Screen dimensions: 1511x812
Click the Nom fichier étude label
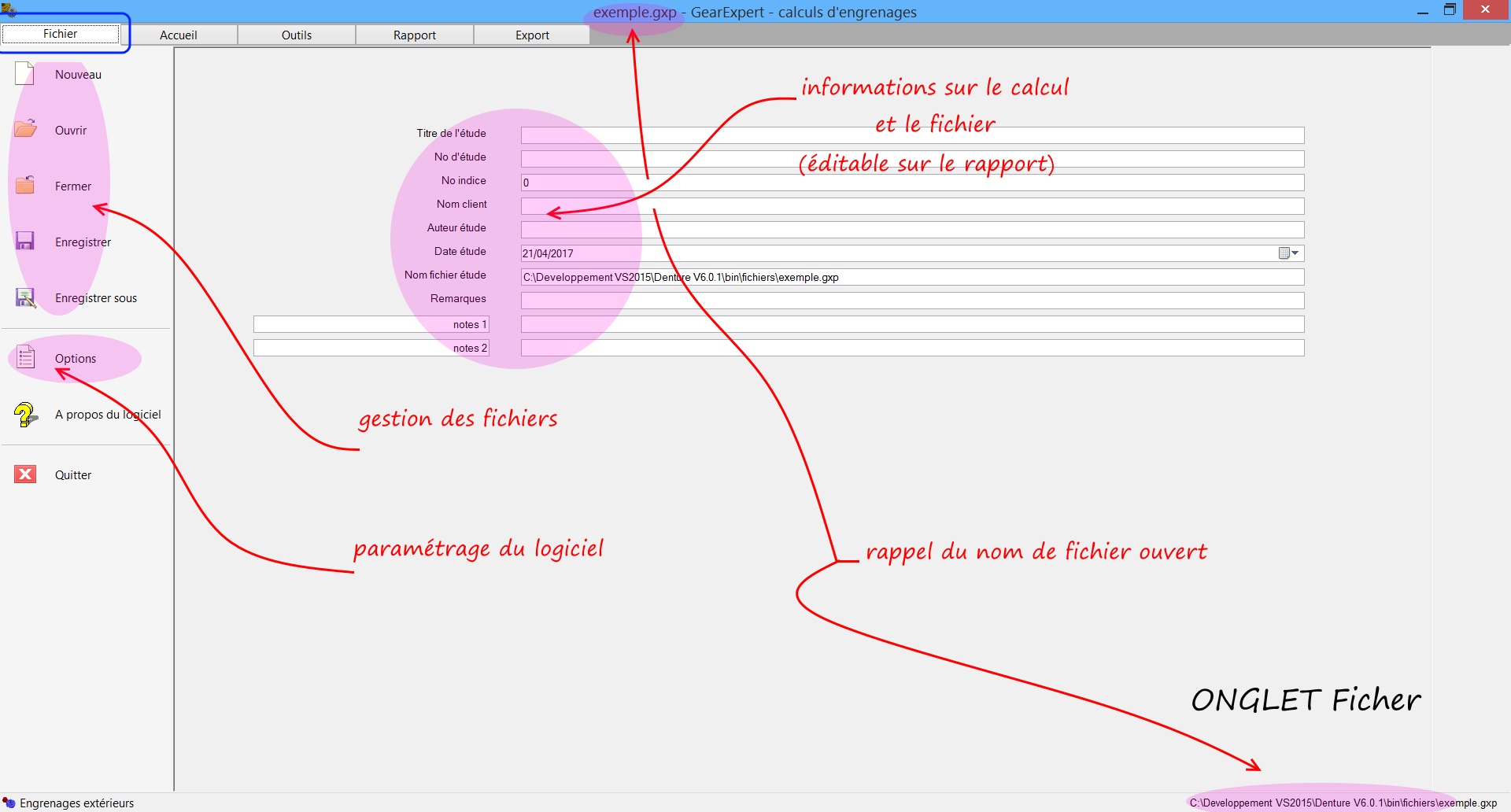[445, 275]
